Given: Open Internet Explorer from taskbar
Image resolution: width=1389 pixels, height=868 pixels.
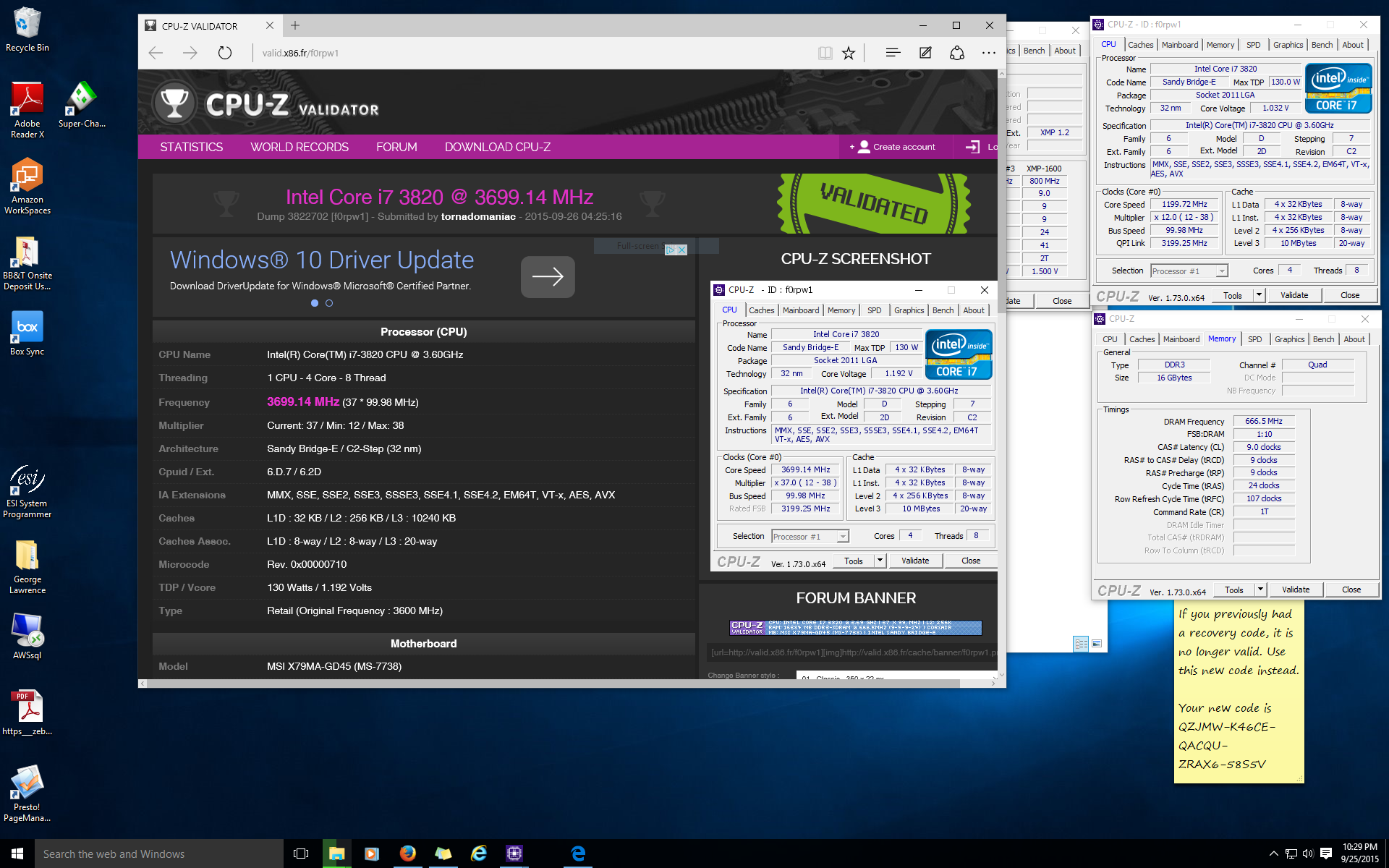Looking at the screenshot, I should [x=478, y=854].
